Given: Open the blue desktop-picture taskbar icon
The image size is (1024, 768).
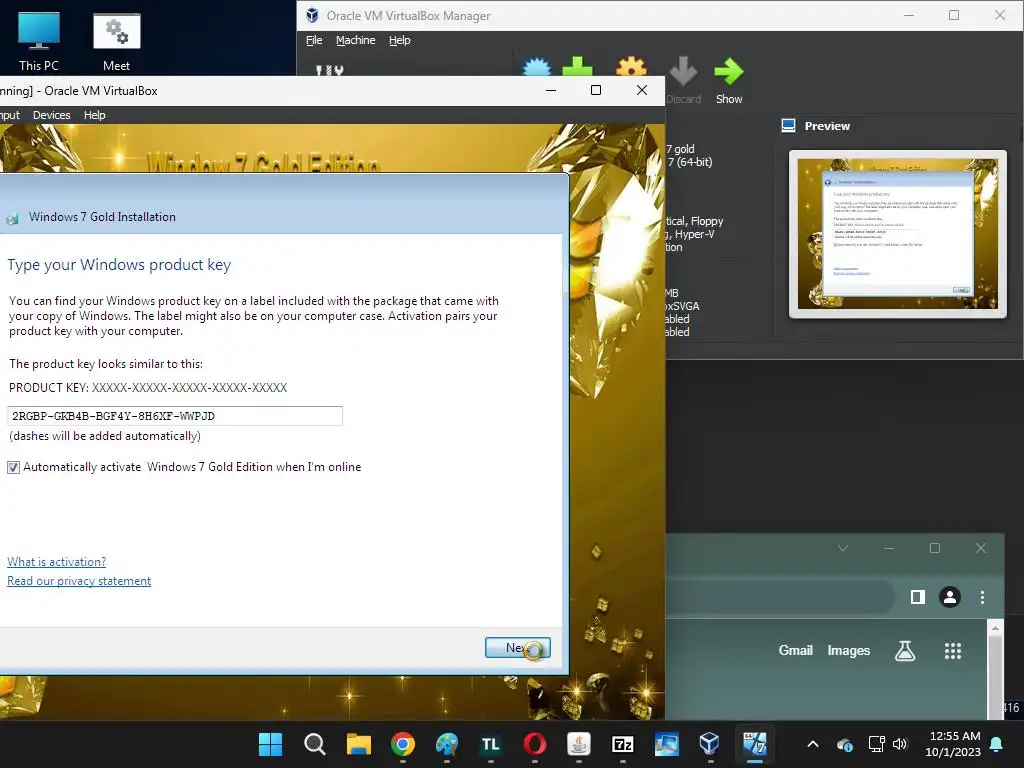Looking at the screenshot, I should click(667, 744).
